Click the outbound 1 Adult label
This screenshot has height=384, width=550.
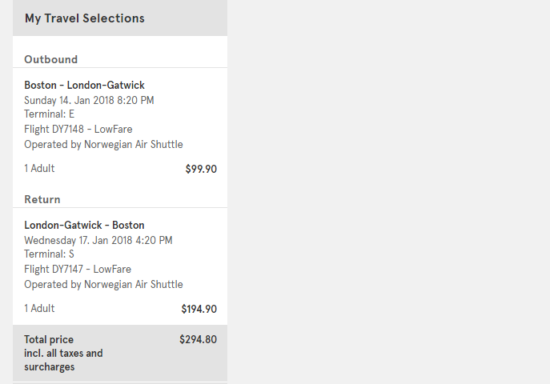(x=39, y=168)
